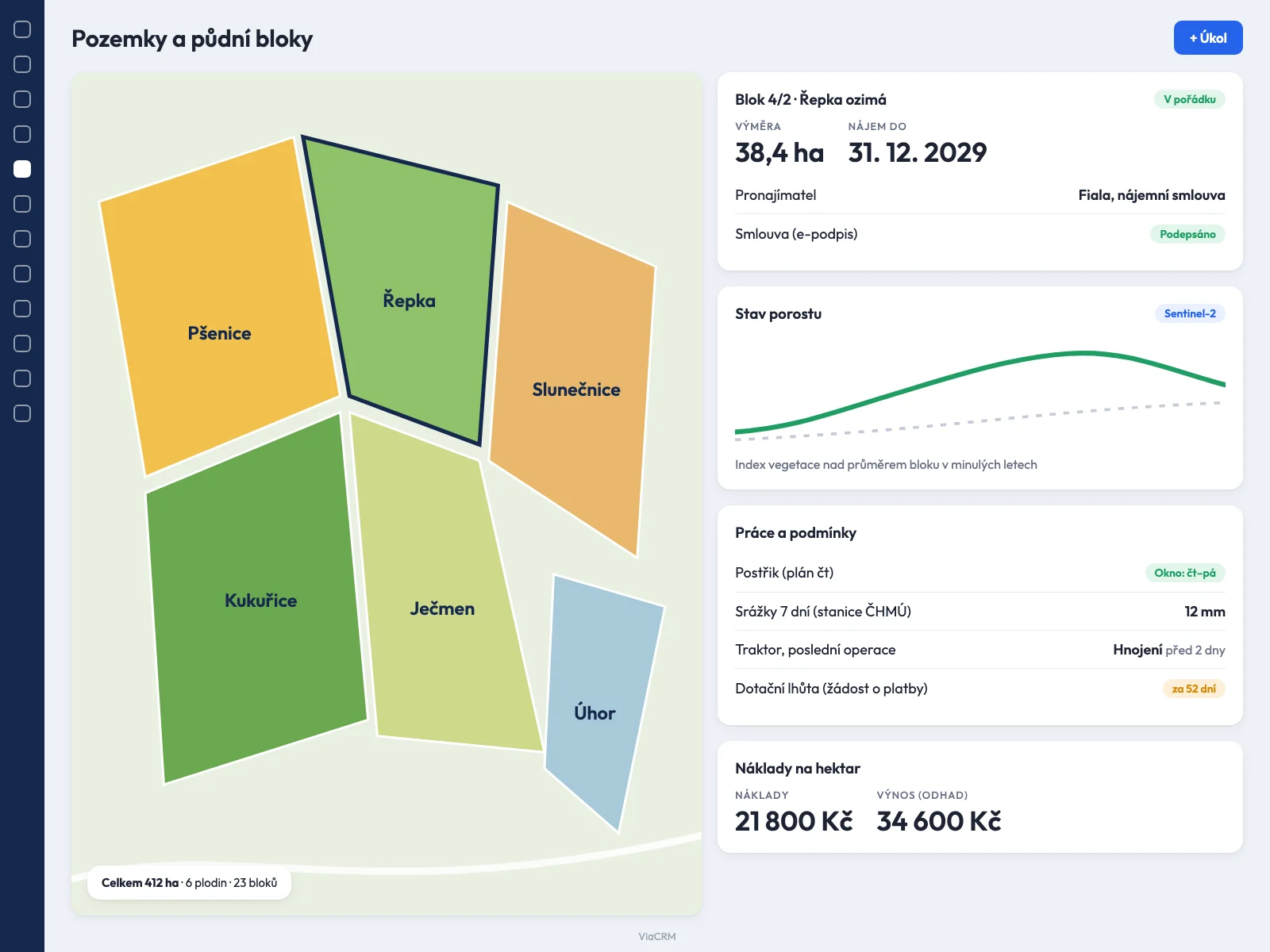Click the '21 800 Kč' costs value
1270x952 pixels.
(794, 821)
